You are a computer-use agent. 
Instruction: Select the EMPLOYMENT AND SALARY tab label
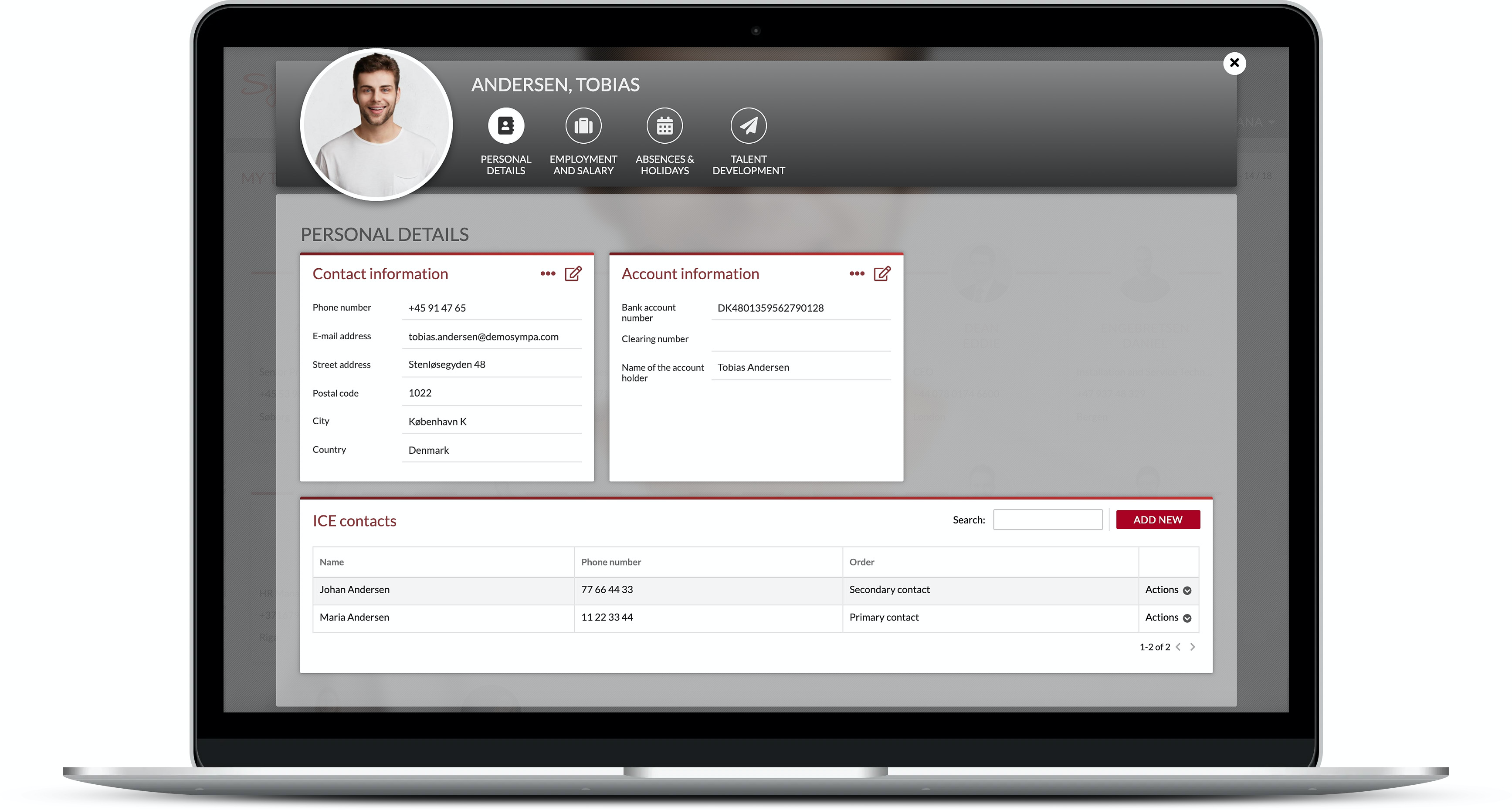coord(583,165)
